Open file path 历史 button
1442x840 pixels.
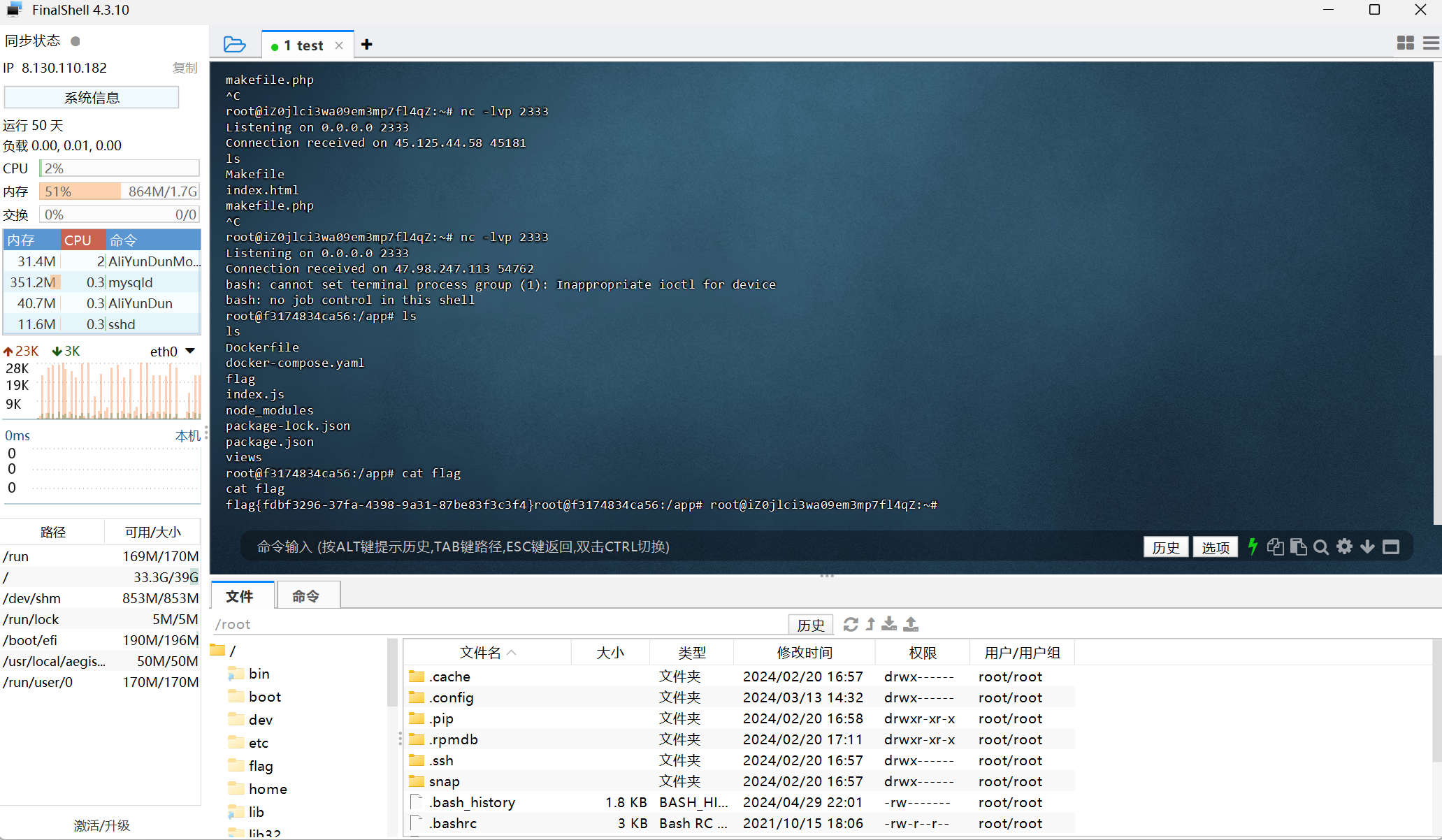coord(811,625)
